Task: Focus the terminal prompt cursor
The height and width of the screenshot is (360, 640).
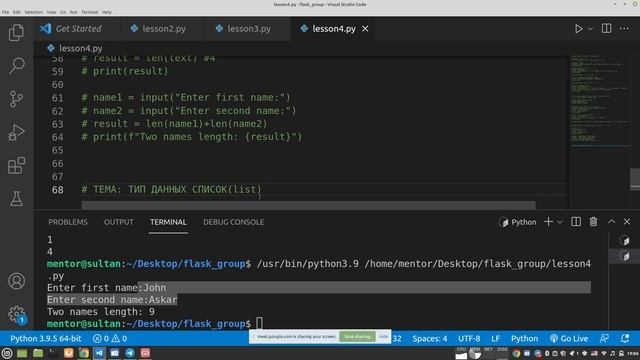Action: 260,324
